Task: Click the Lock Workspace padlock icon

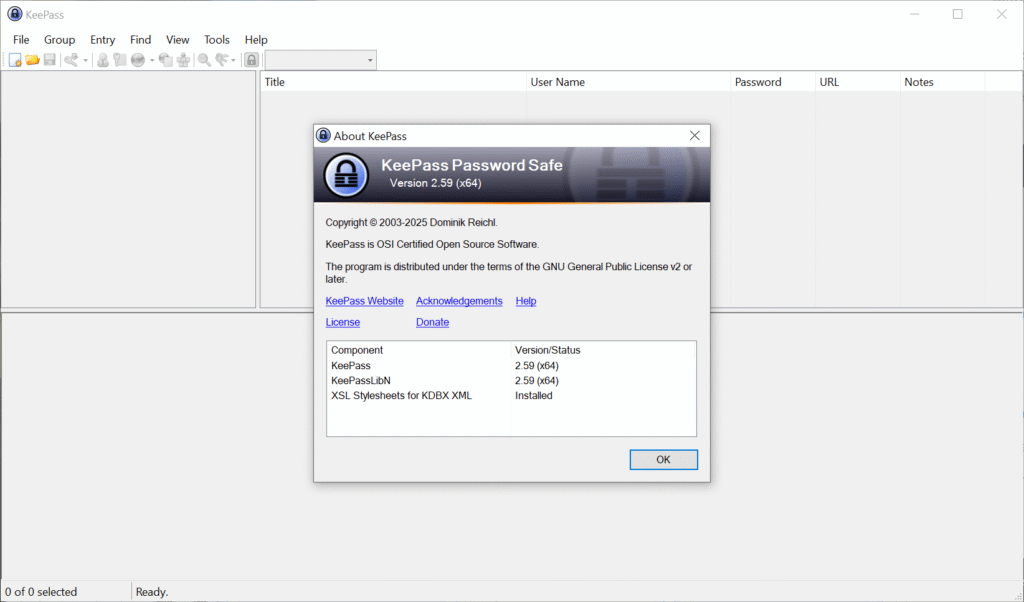Action: click(x=252, y=60)
